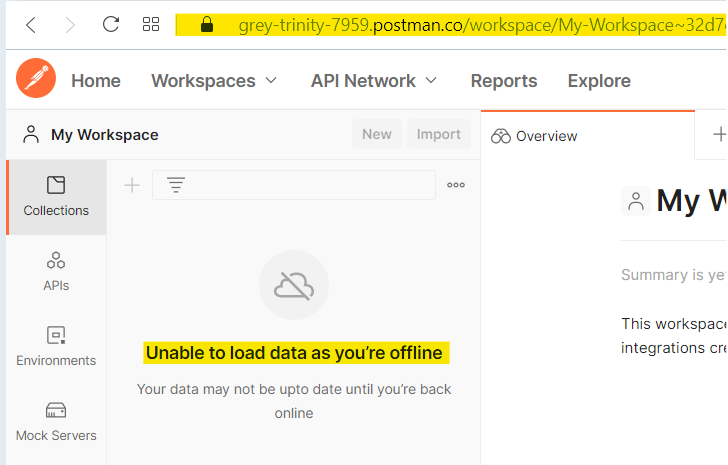Image resolution: width=728 pixels, height=465 pixels.
Task: Click the padlock icon in address bar
Action: 207,24
